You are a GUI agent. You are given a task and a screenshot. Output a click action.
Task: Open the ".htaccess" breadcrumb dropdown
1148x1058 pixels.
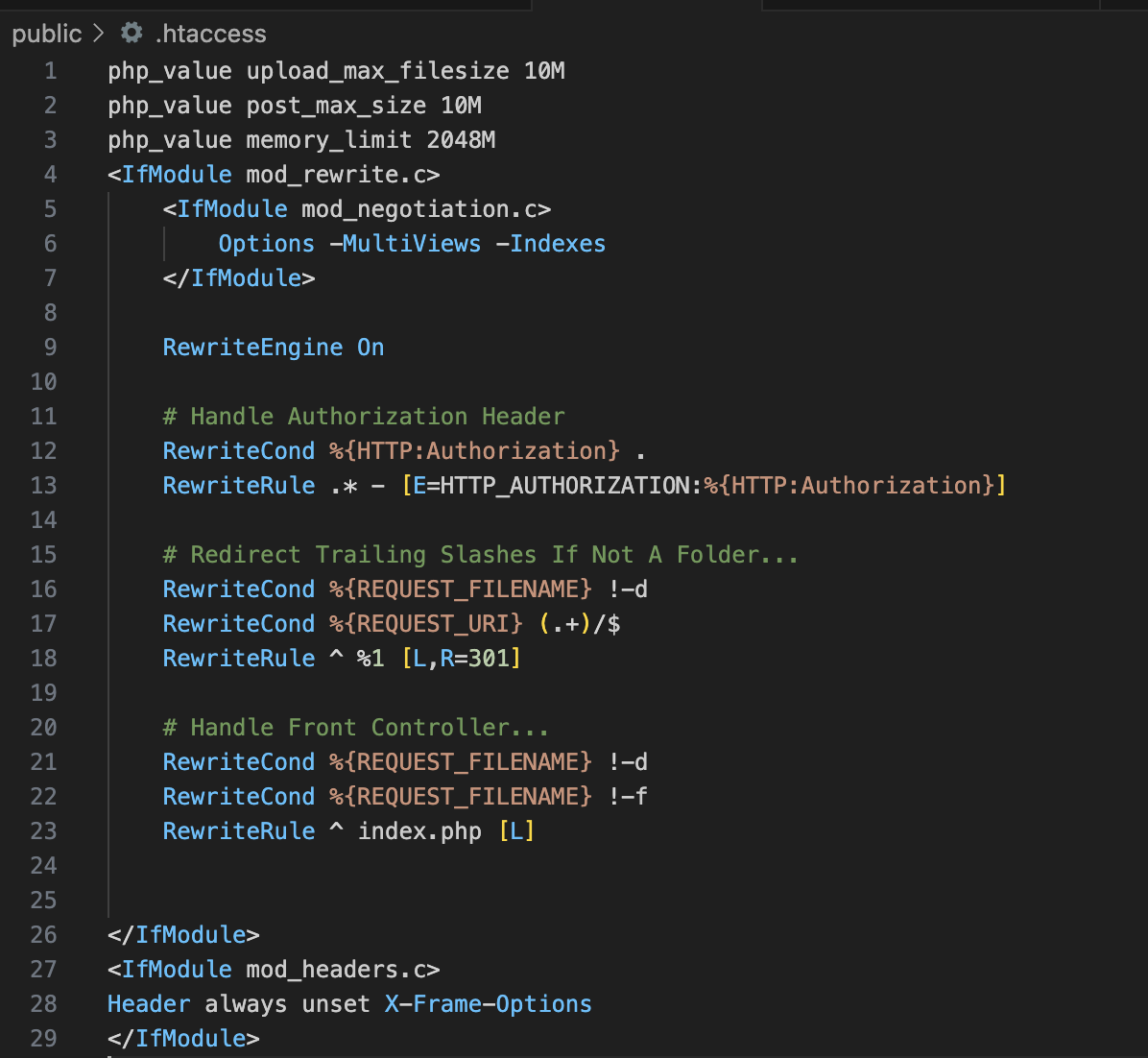point(210,34)
